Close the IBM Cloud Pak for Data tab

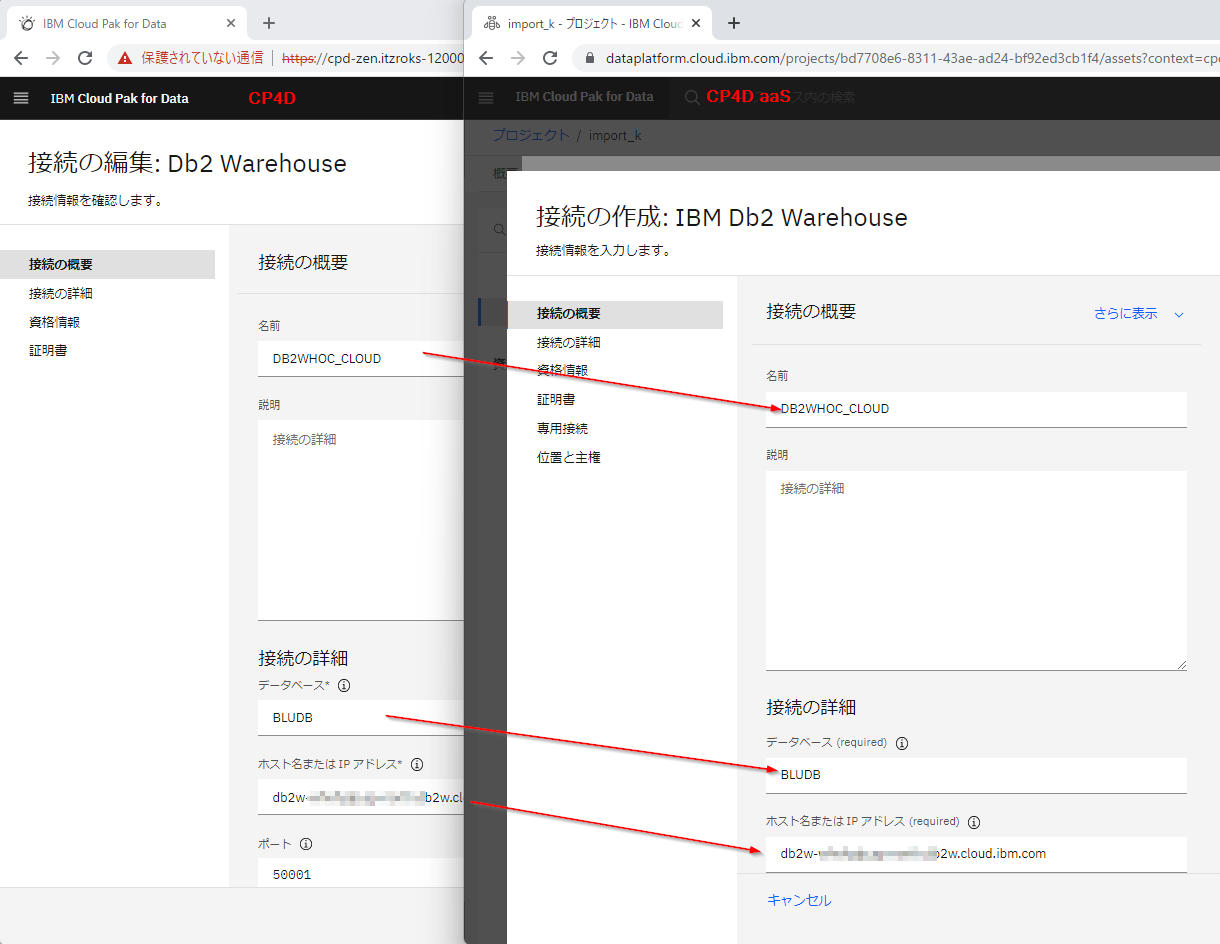tap(232, 23)
